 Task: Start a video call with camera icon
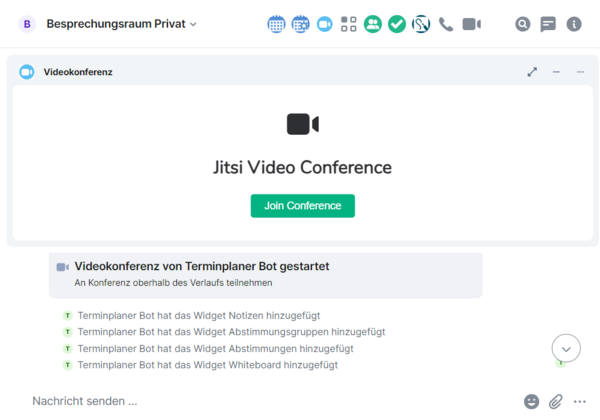pyautogui.click(x=471, y=24)
